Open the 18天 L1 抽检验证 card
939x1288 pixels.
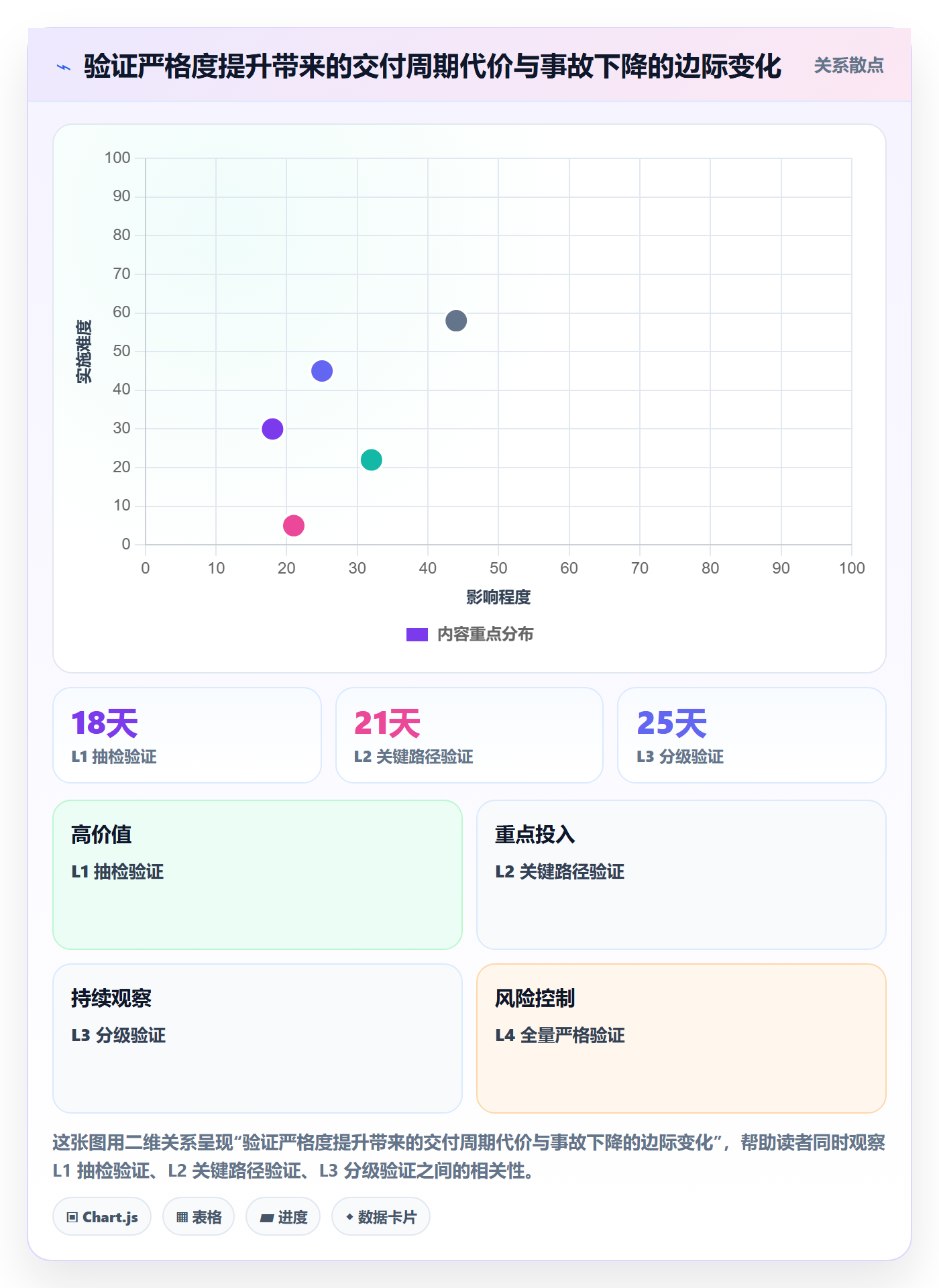(187, 735)
